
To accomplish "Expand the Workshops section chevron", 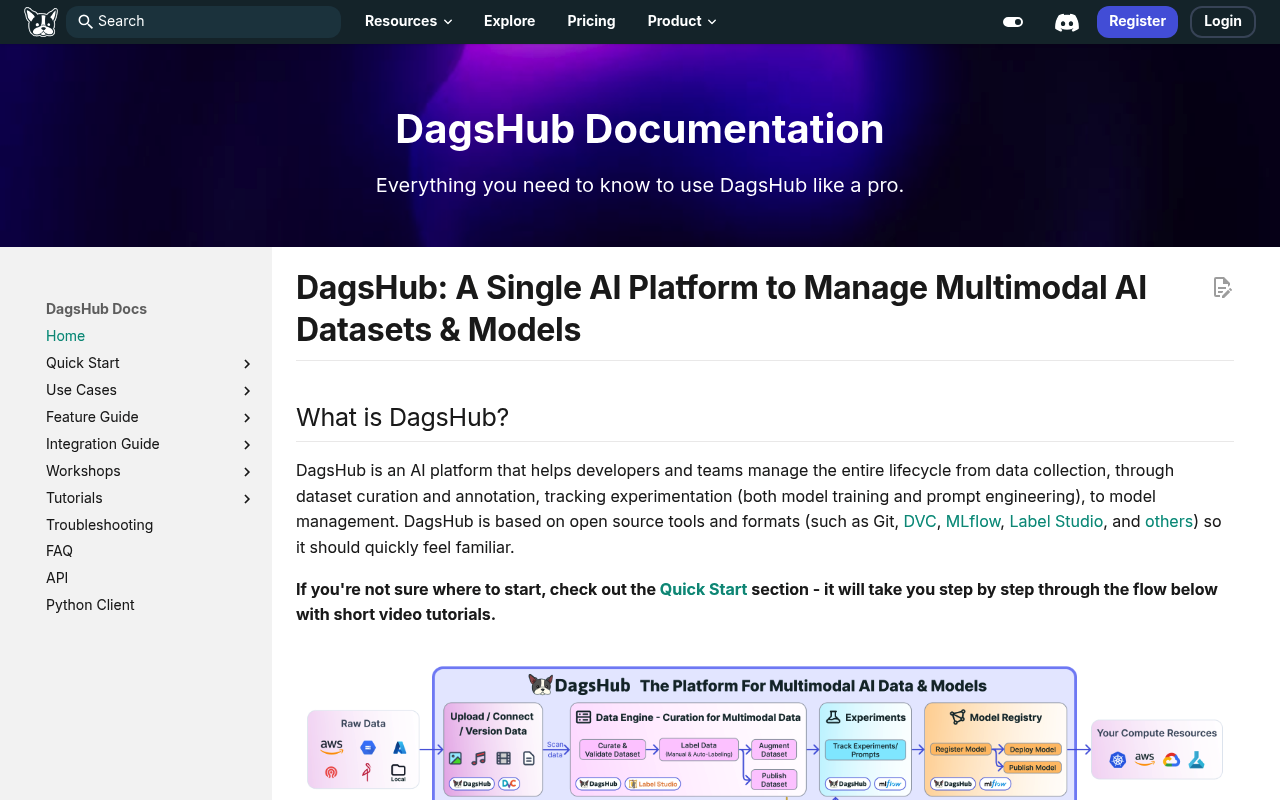I will [x=247, y=472].
